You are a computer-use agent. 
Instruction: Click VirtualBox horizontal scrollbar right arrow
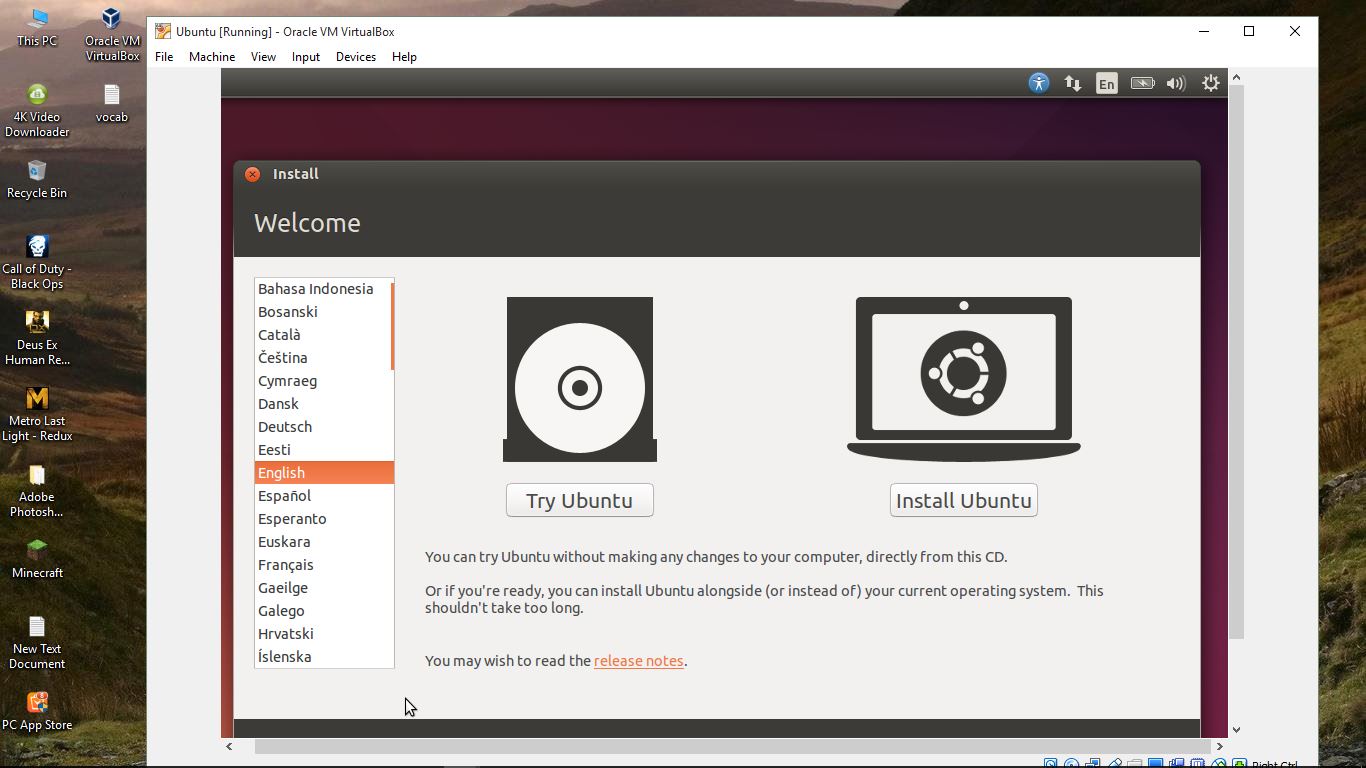1219,746
